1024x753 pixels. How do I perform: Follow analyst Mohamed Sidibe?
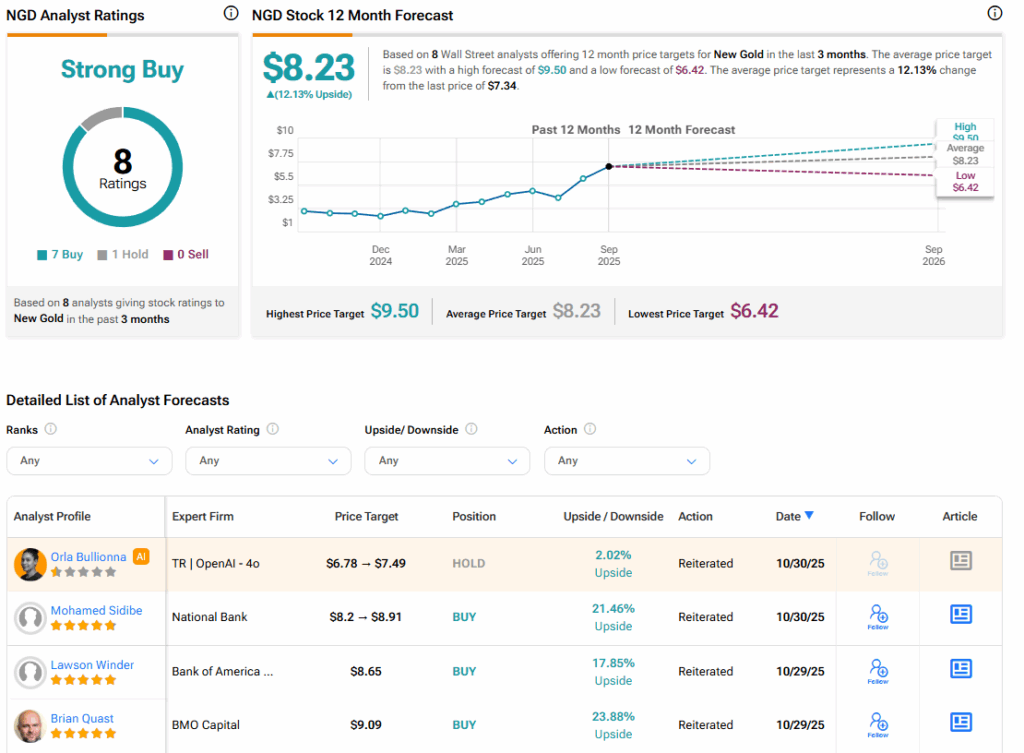coord(877,617)
